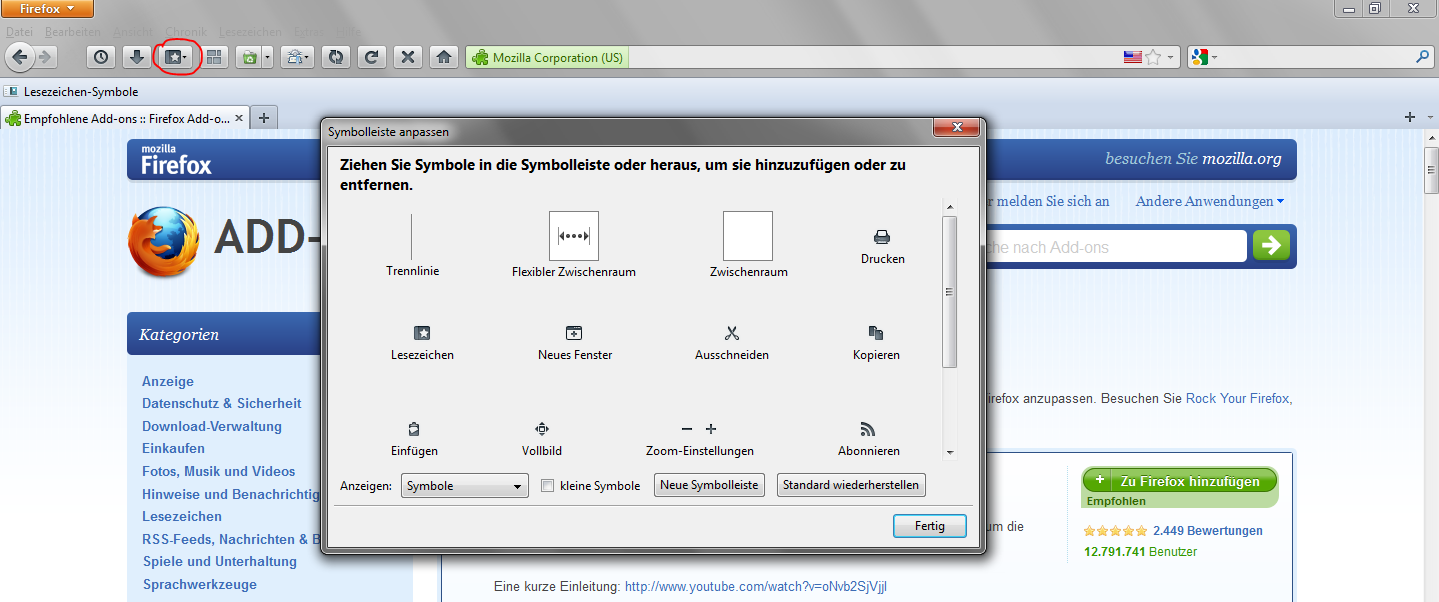The height and width of the screenshot is (602, 1439).
Task: Click the Mozilla Corporation site identity badge
Action: [547, 58]
